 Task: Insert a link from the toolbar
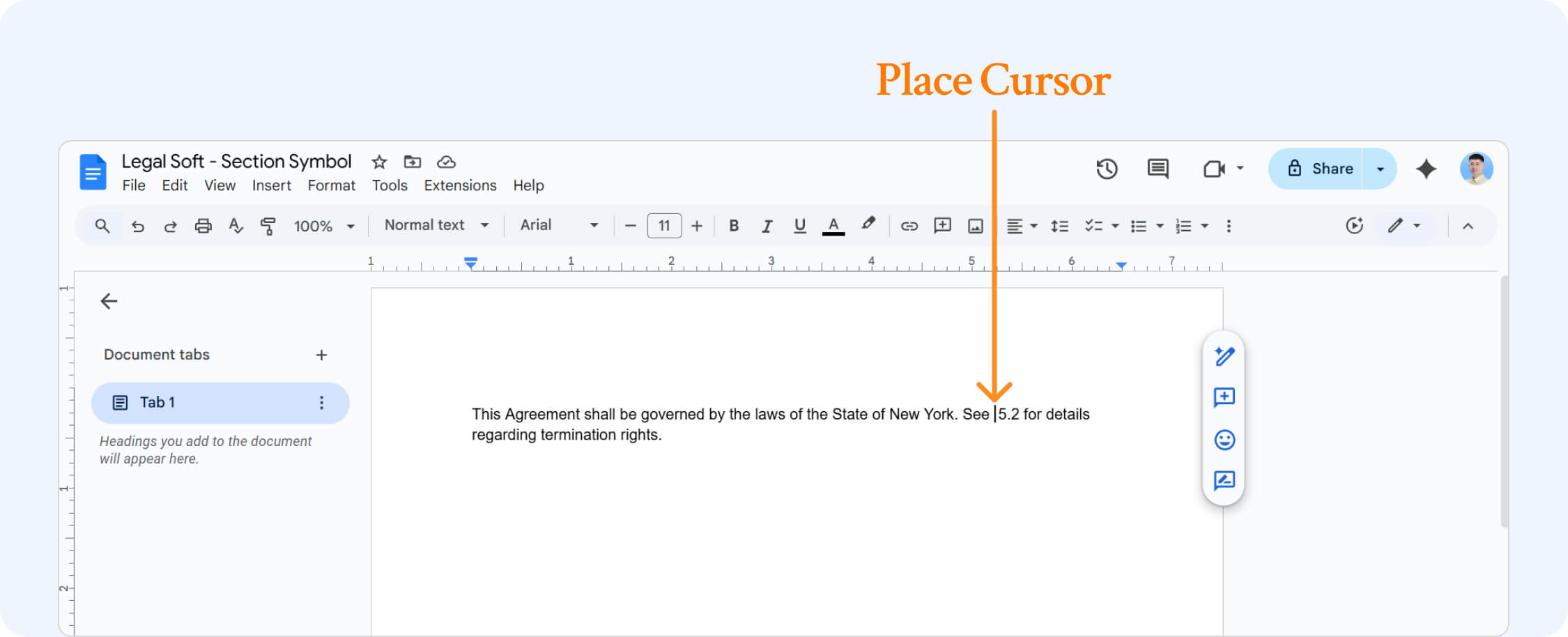[x=909, y=226]
